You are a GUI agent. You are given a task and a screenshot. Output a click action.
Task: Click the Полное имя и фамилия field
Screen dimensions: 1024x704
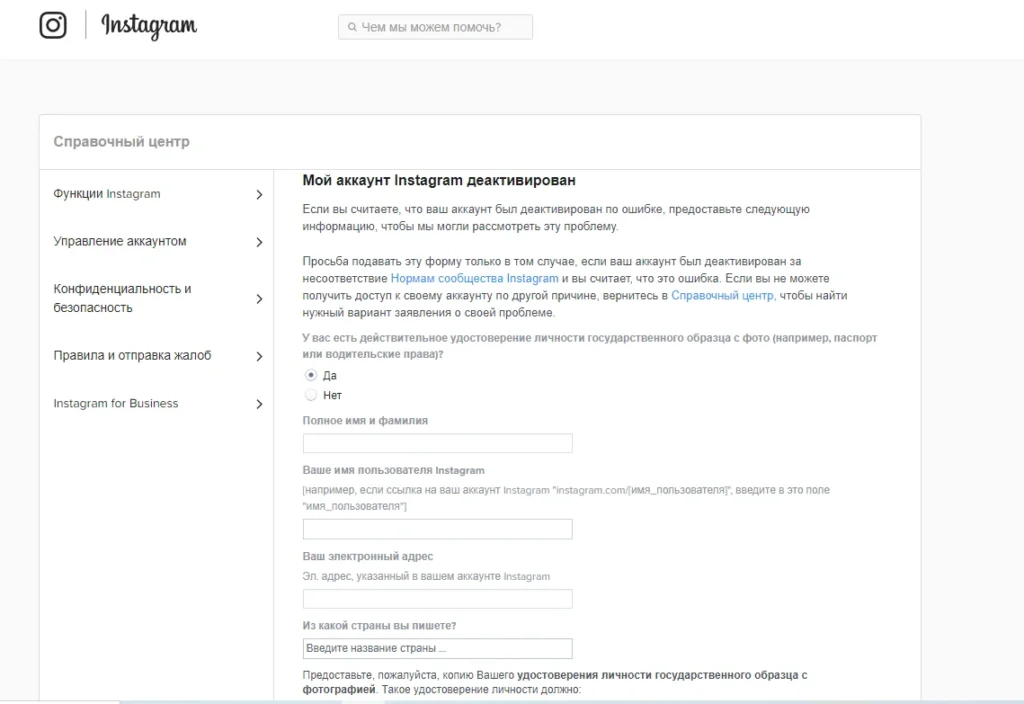(x=438, y=443)
